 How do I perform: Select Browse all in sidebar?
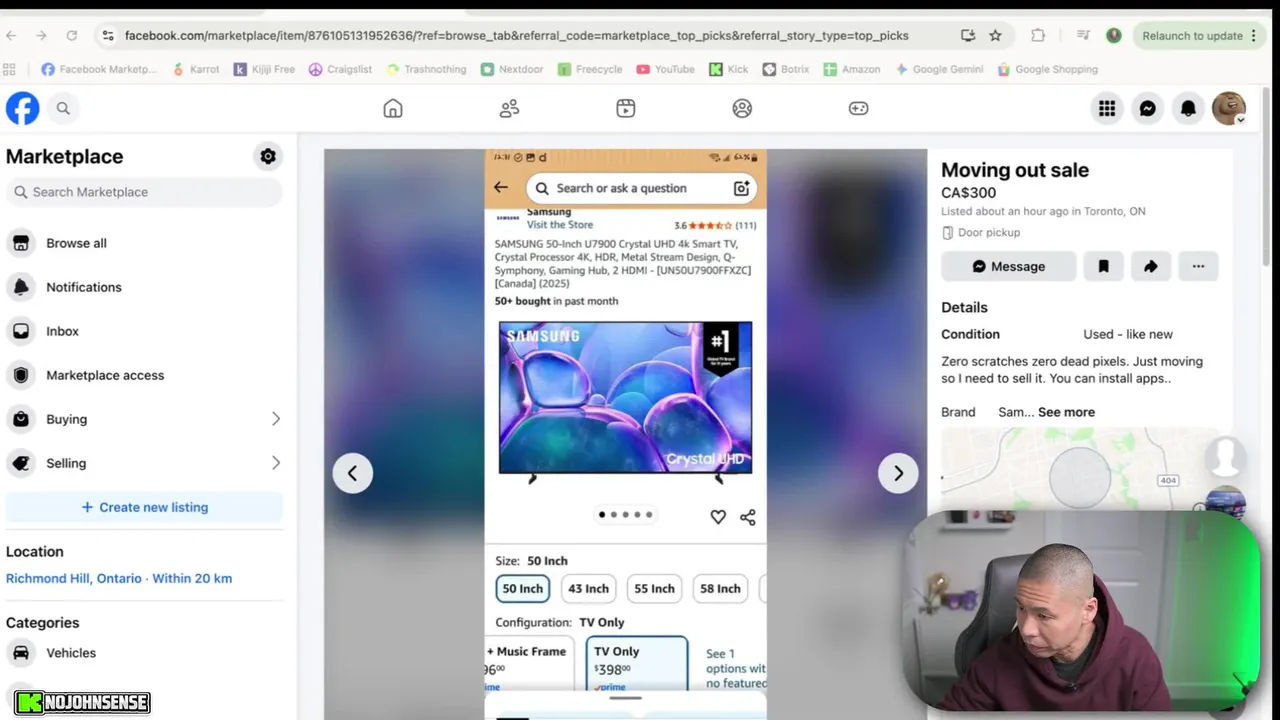pos(145,243)
